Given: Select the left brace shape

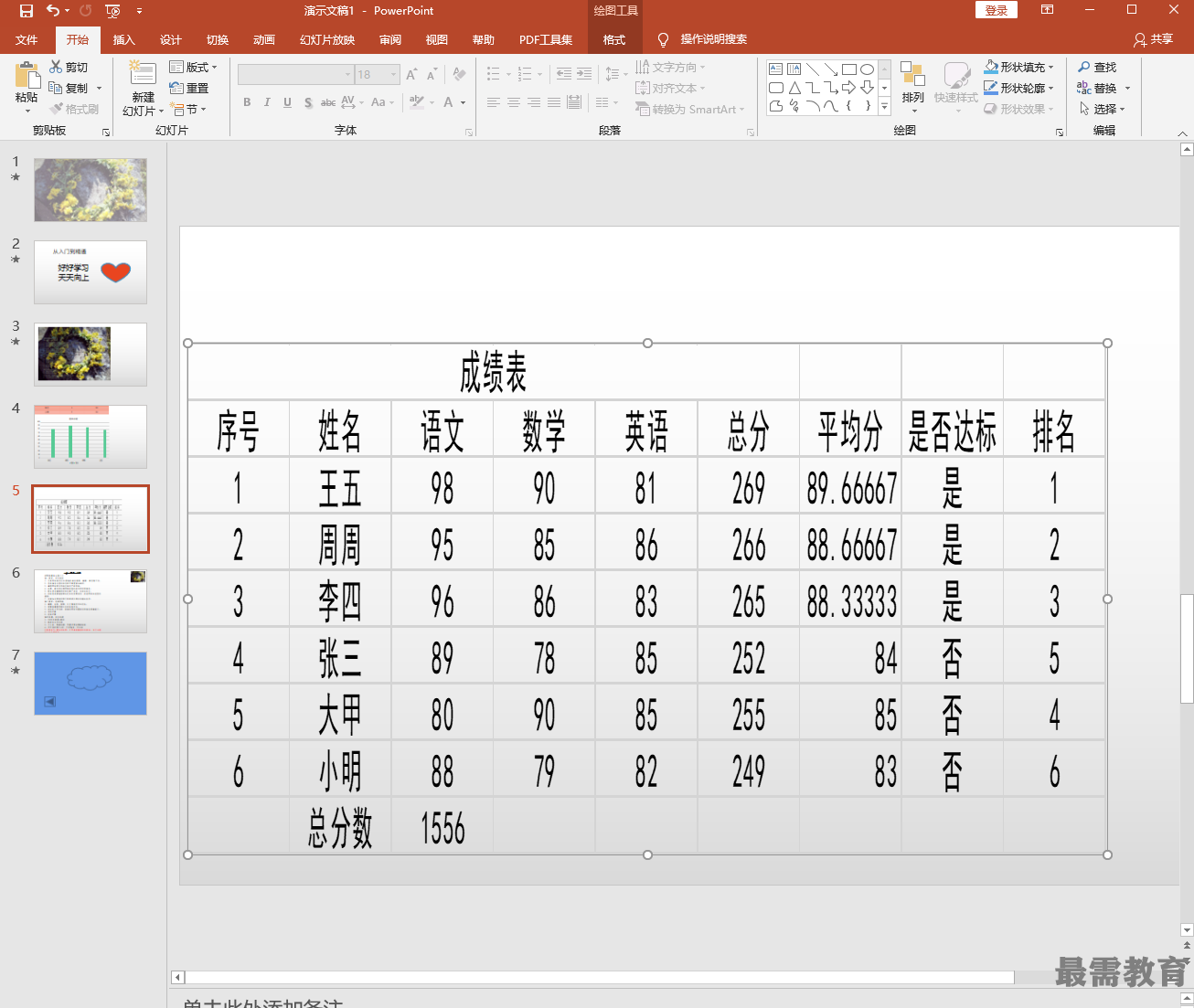Looking at the screenshot, I should click(x=849, y=106).
